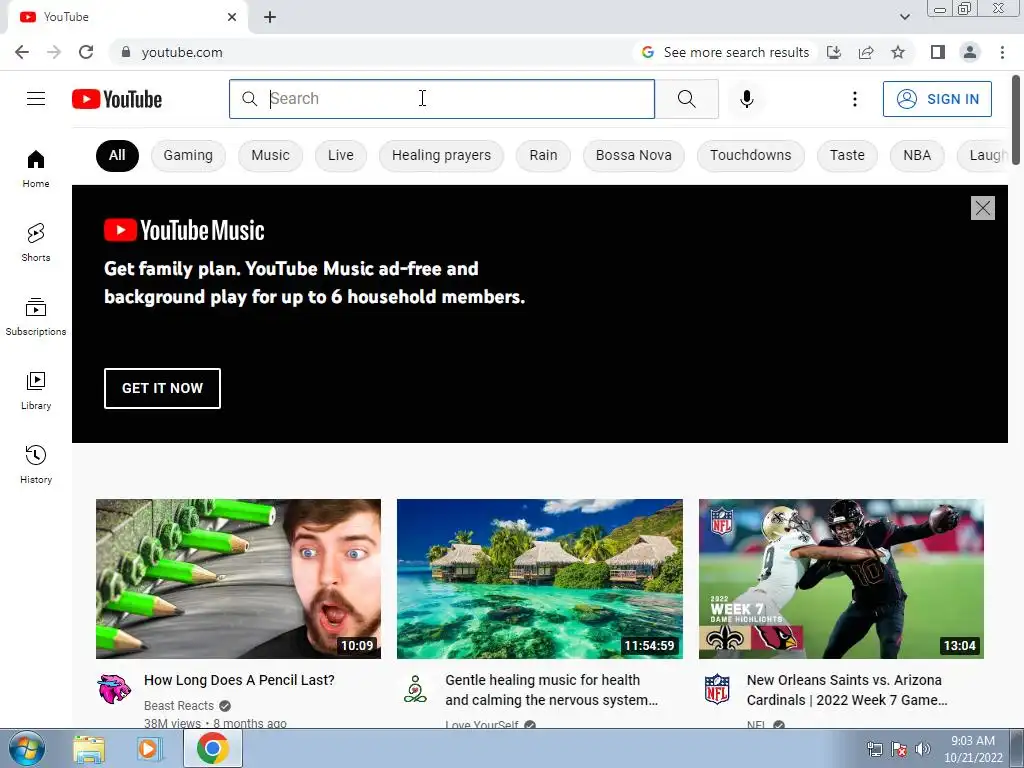1024x768 pixels.
Task: Select the Touchdowns chip
Action: coord(750,155)
